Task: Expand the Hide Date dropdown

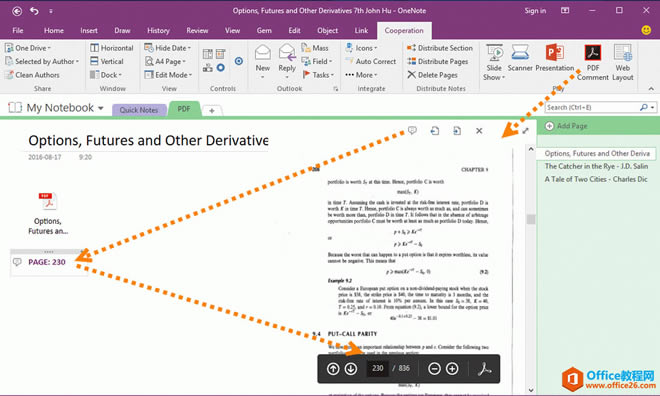Action: click(x=168, y=48)
